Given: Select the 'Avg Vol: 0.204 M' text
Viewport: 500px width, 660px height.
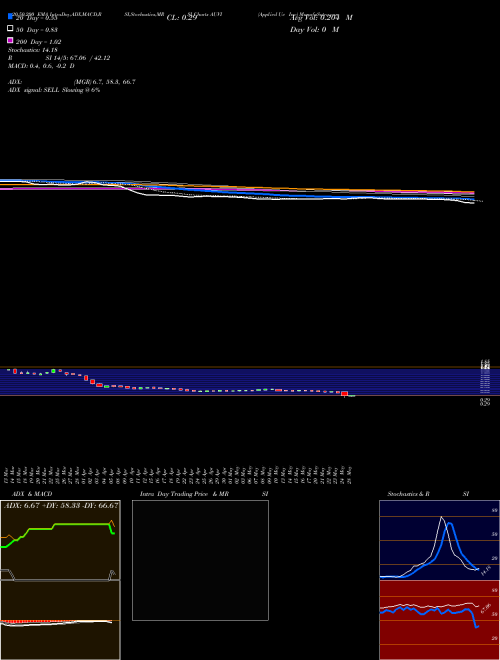Looking at the screenshot, I should coord(321,18).
